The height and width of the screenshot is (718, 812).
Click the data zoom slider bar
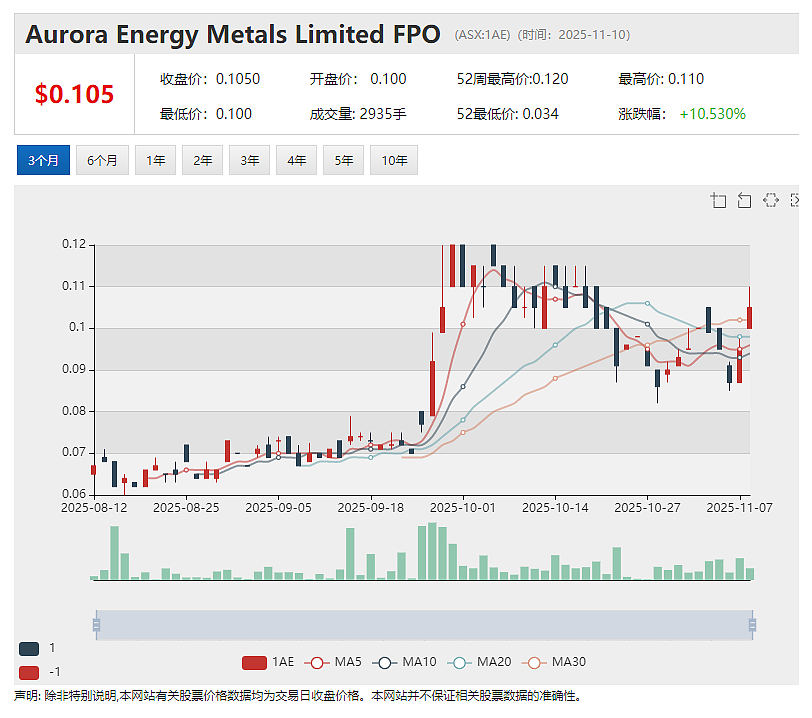pyautogui.click(x=424, y=625)
